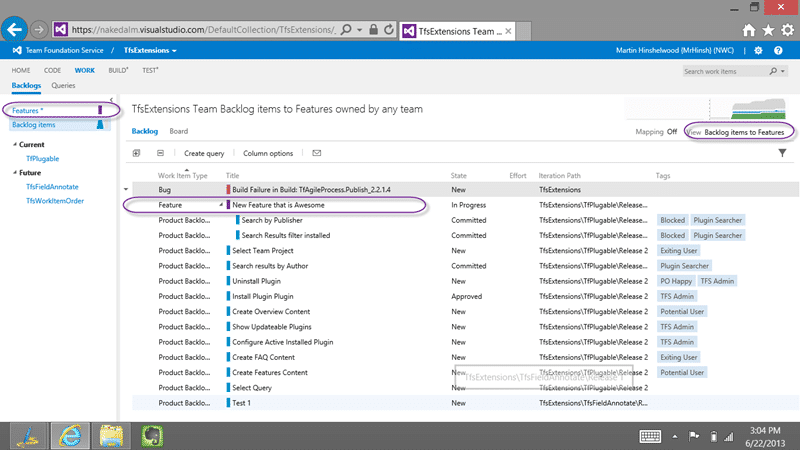
Task: Click the Team Foundation Service link
Action: (64, 50)
